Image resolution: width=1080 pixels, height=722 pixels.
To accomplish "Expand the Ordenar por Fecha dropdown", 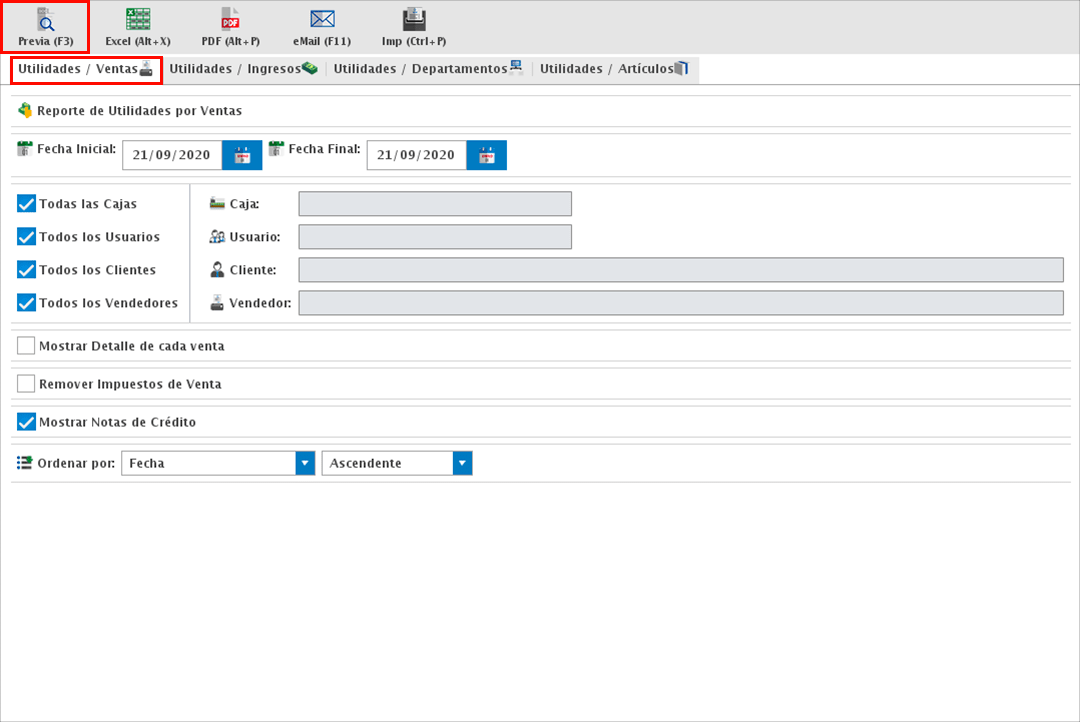I will (305, 463).
